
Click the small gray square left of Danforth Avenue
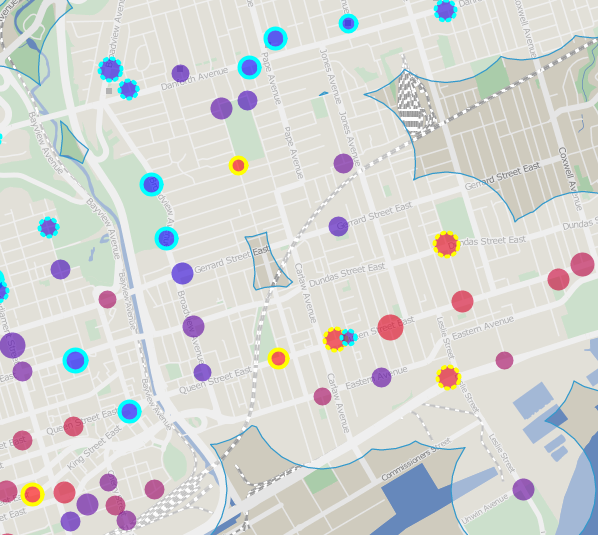pos(109,91)
